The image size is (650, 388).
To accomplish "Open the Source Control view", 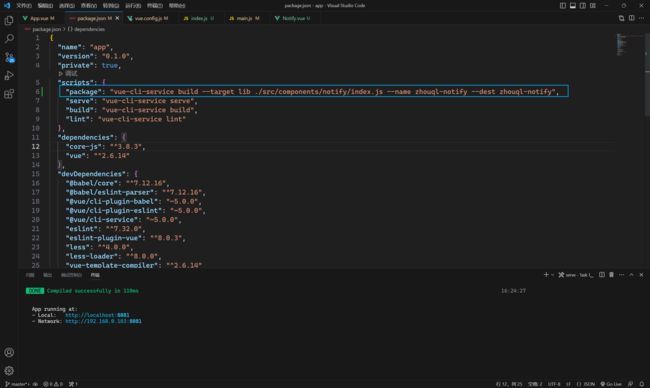I will point(9,57).
